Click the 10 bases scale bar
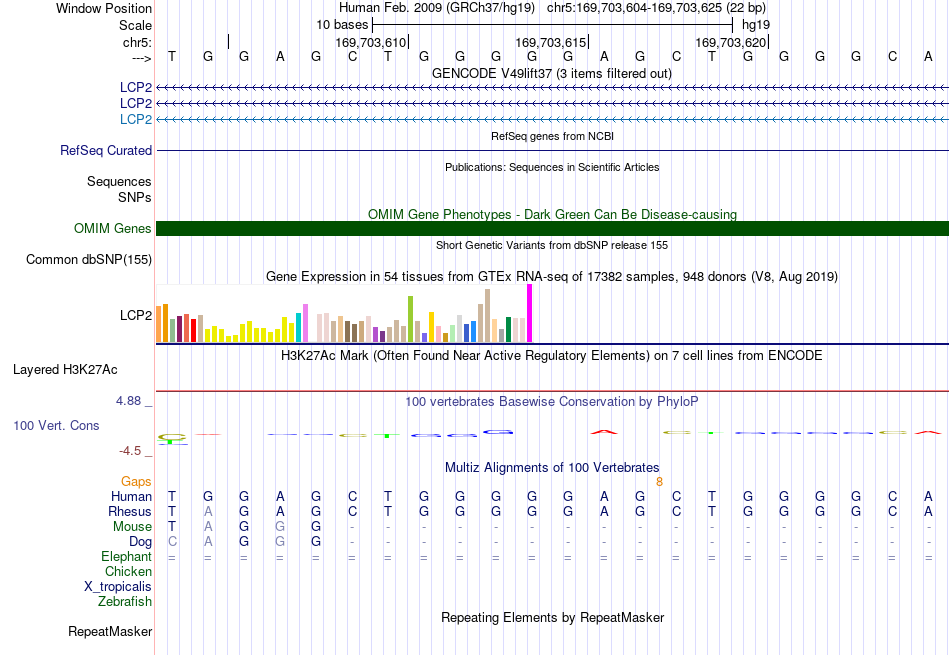This screenshot has width=950, height=655. [x=553, y=25]
